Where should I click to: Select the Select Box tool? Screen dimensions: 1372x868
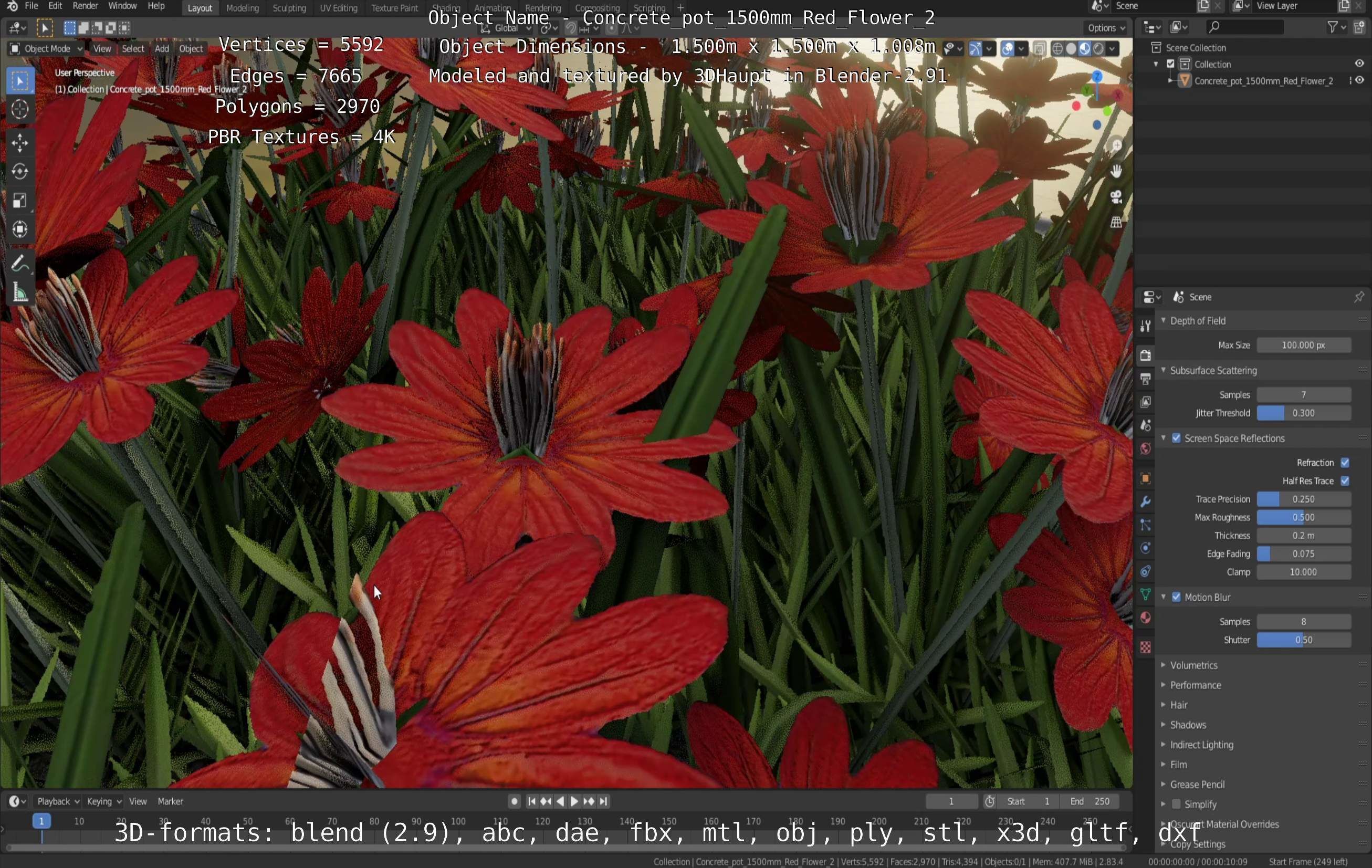click(20, 81)
